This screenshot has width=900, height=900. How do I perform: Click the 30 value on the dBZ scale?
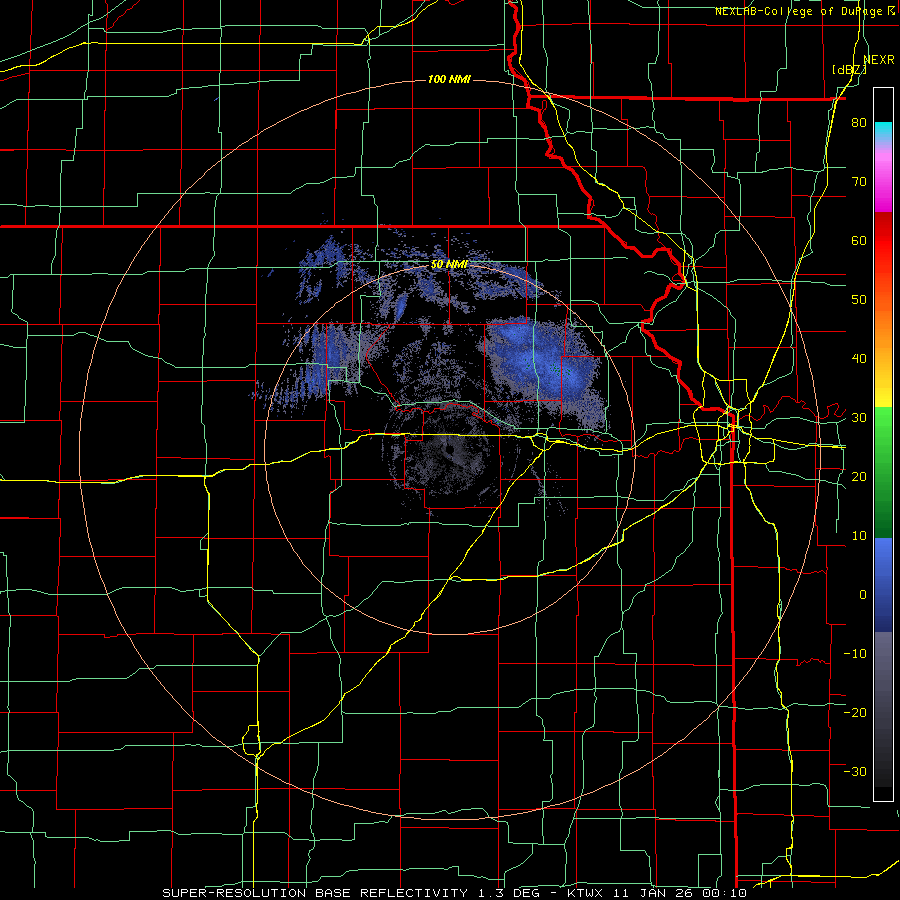[x=859, y=418]
